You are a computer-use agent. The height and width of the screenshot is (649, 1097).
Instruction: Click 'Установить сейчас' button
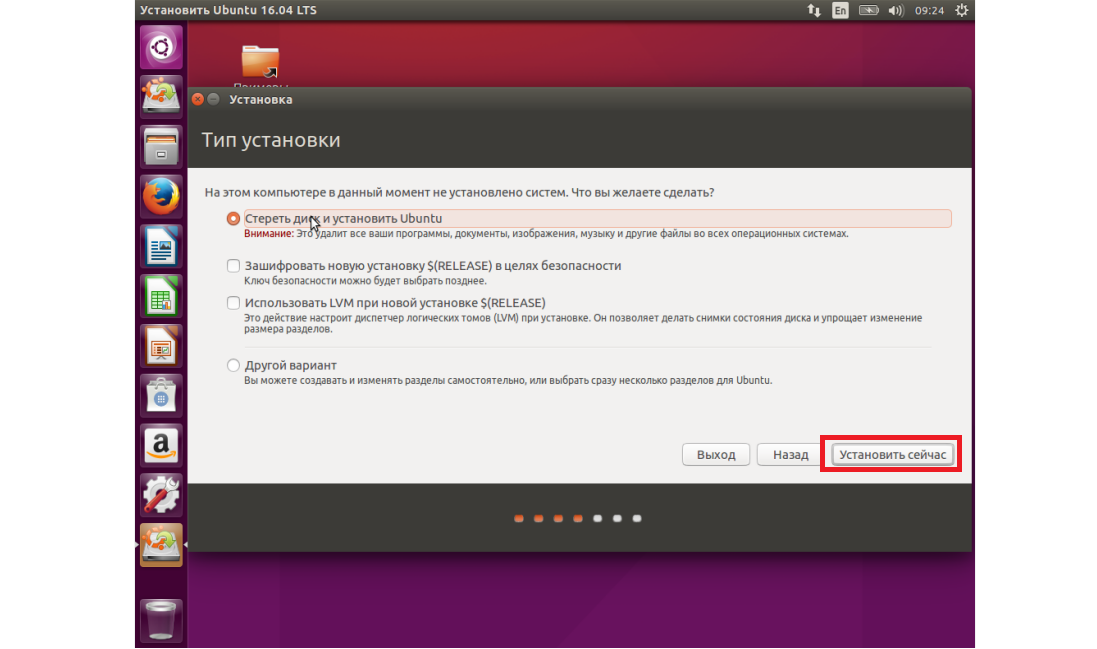(893, 455)
